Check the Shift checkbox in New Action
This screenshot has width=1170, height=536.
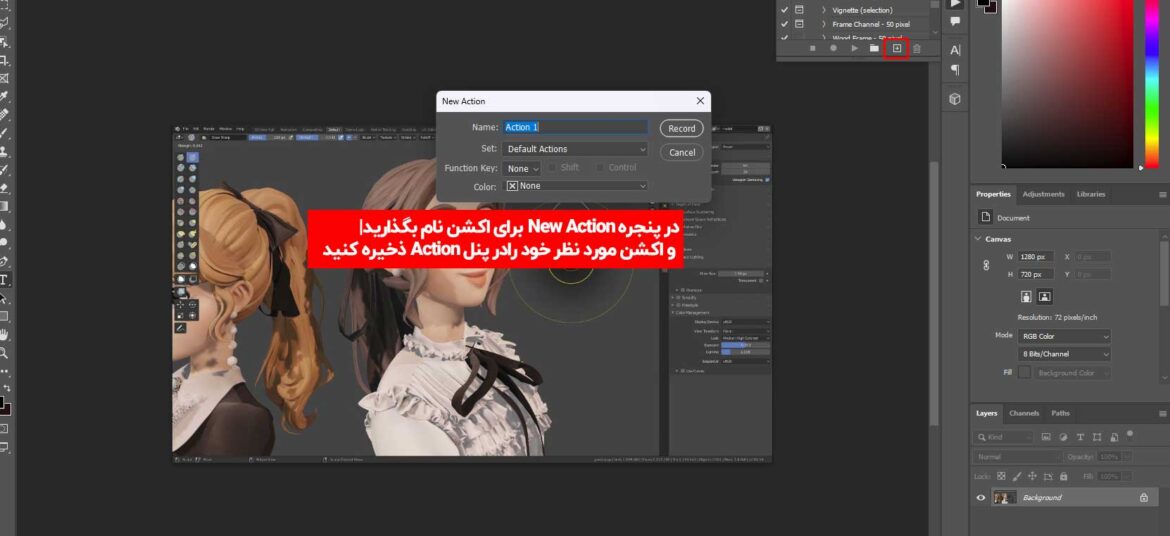click(x=552, y=168)
